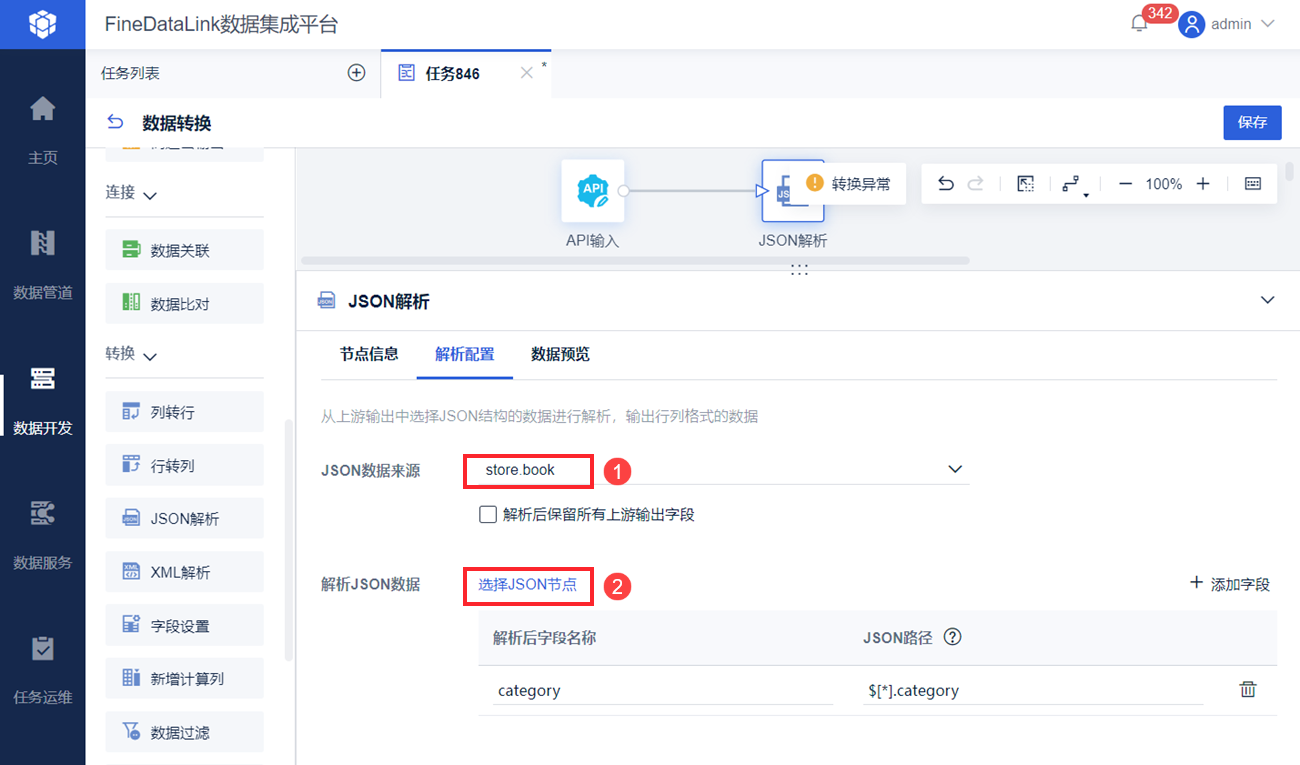The height and width of the screenshot is (765, 1300).
Task: Expand the JSON数据来源 dropdown
Action: [955, 469]
